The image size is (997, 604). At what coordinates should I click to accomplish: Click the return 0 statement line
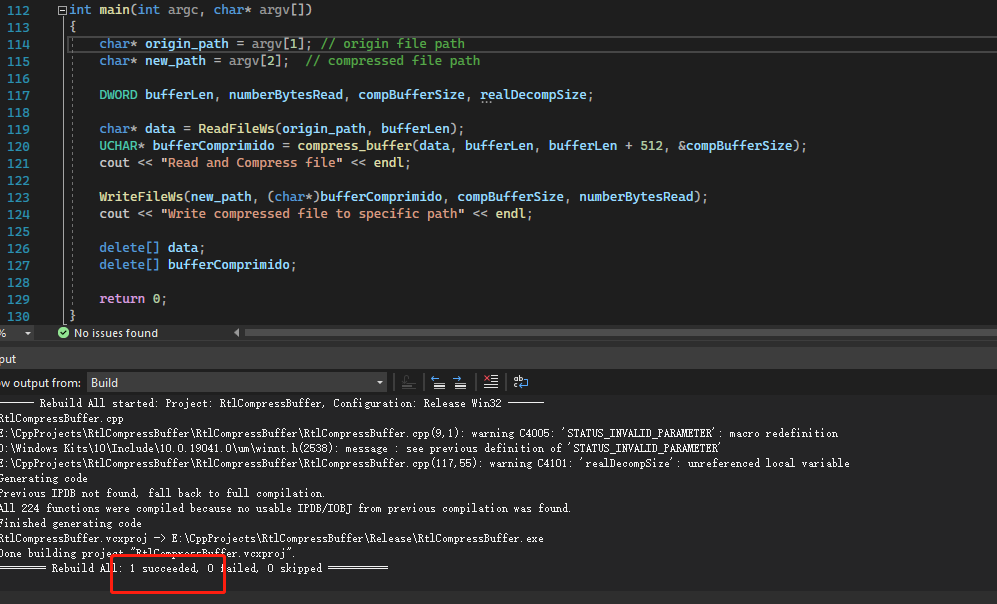pos(133,299)
